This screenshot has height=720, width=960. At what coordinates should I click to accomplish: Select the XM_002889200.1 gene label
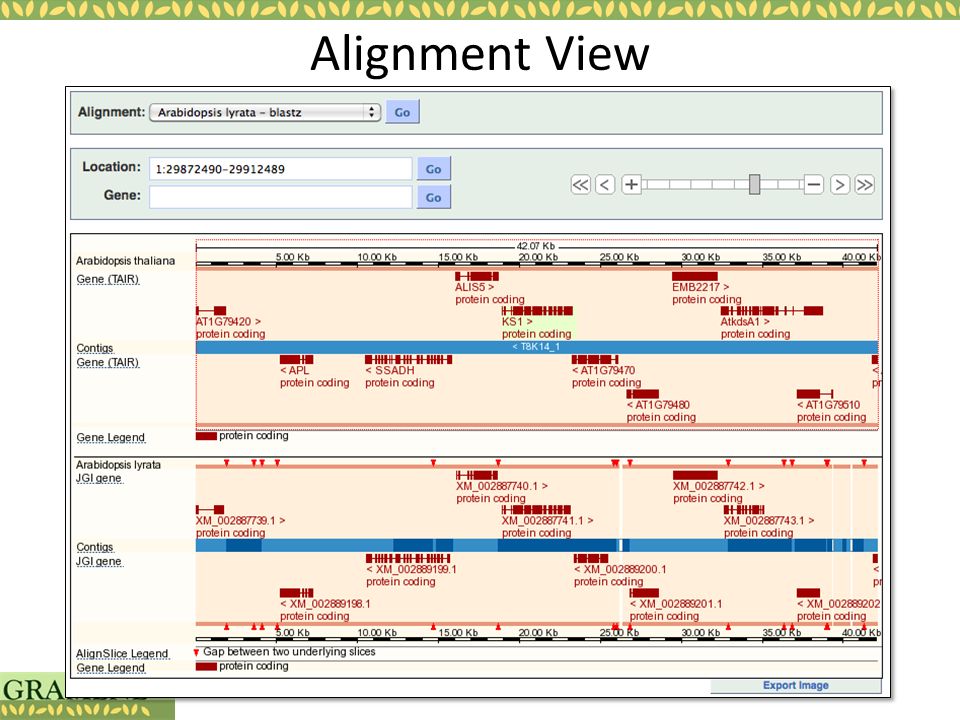click(x=620, y=569)
